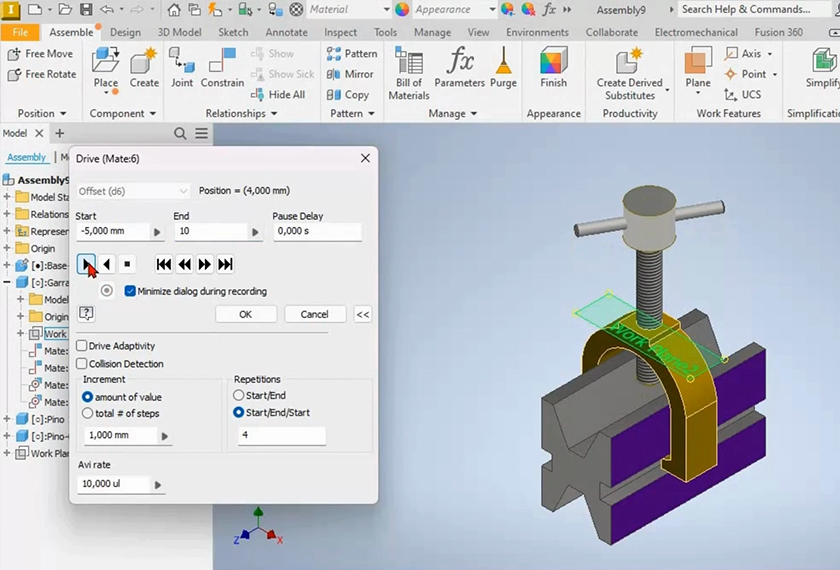Click OK in the Drive dialog

point(245,314)
